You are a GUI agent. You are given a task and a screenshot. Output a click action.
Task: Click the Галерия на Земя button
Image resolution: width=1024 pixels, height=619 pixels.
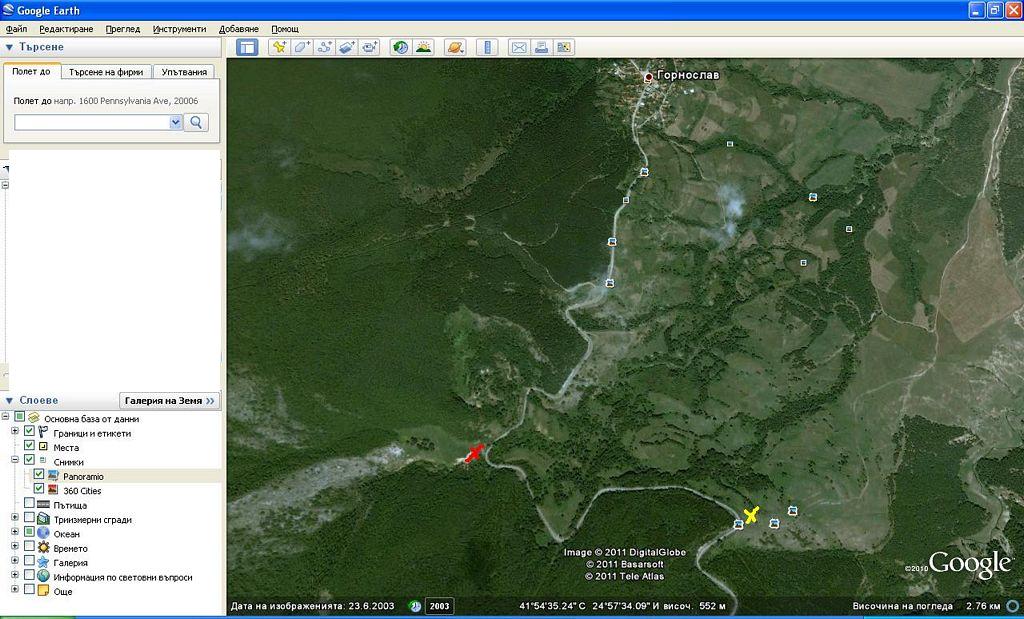pyautogui.click(x=169, y=400)
